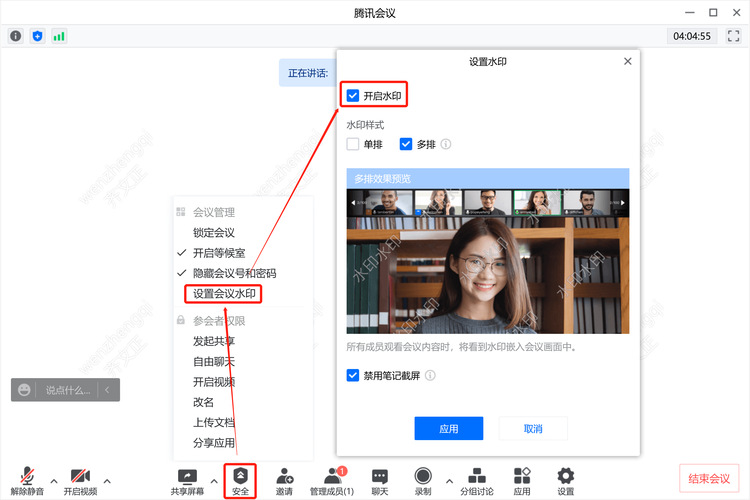Select the green-highlighted participant thumbnail
This screenshot has height=500, width=750.
537,202
